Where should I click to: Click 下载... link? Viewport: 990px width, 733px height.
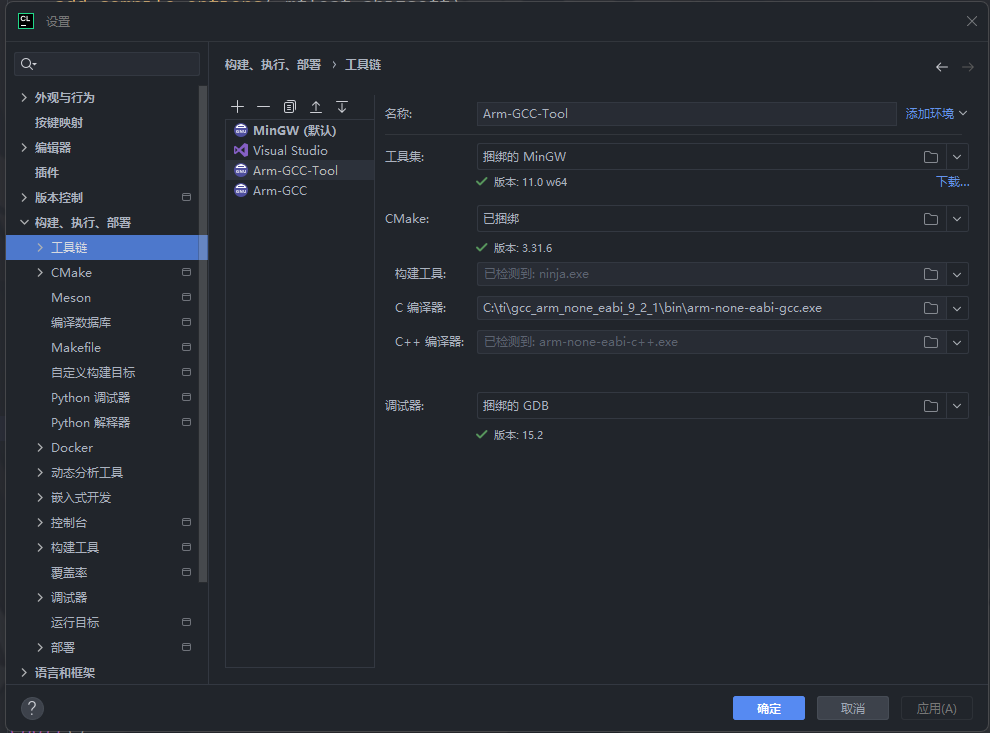[x=952, y=182]
